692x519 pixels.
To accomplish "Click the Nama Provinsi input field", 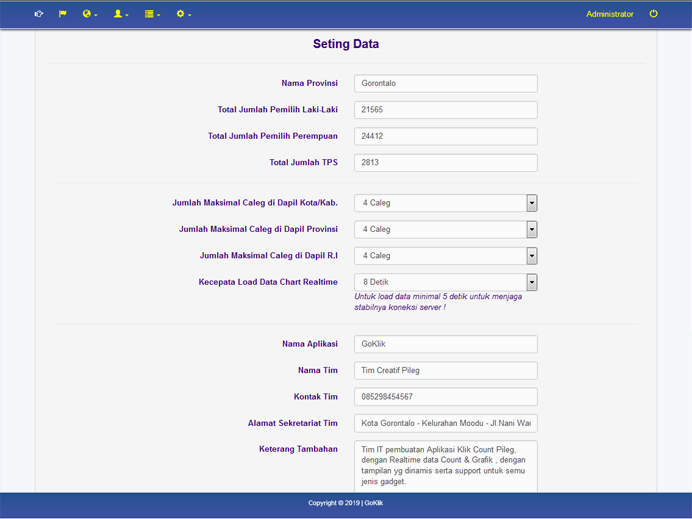I will click(x=445, y=84).
